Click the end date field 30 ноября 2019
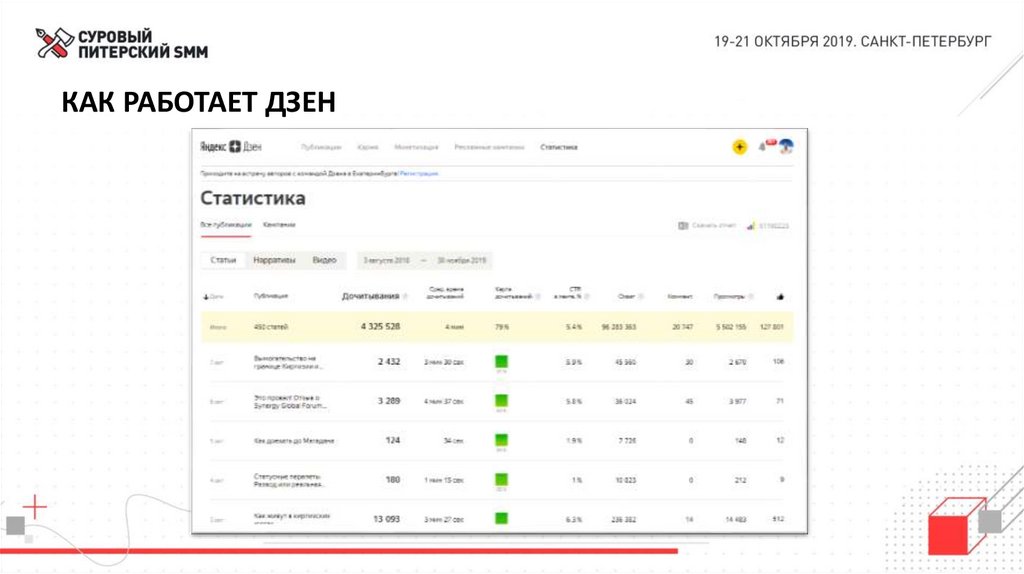The image size is (1024, 574). point(462,261)
